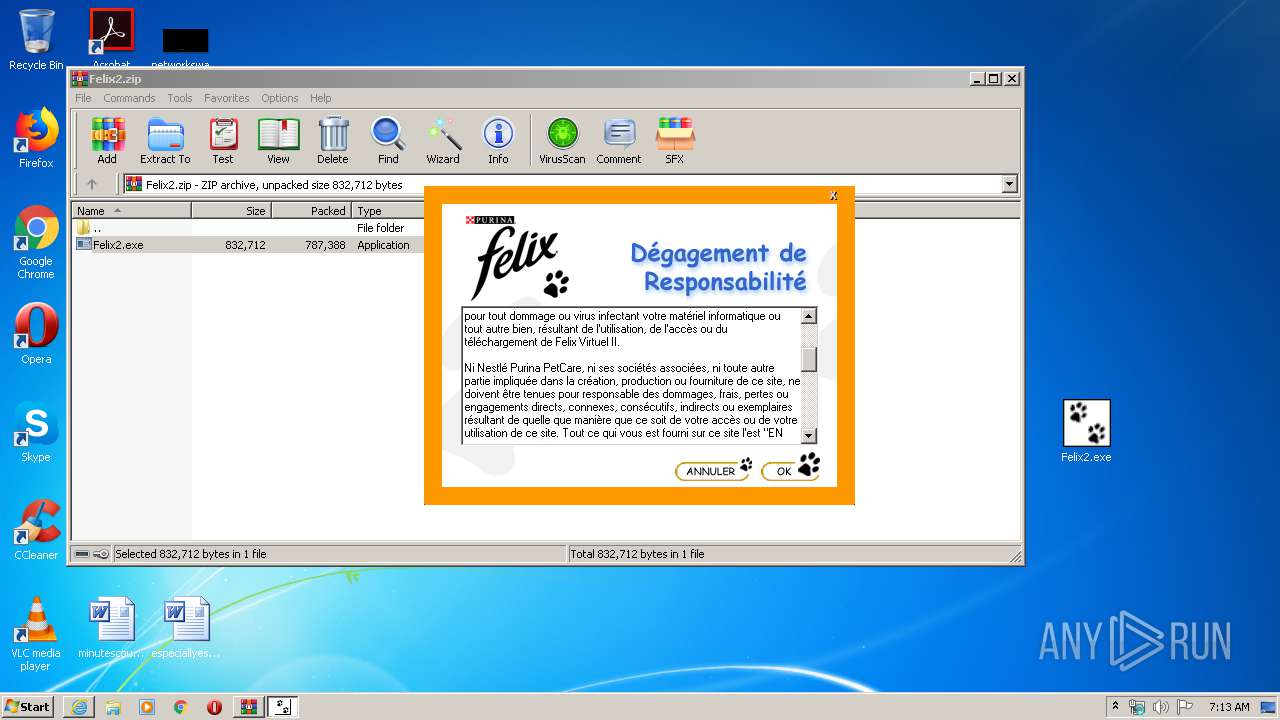Click the Test archive icon
The image size is (1280, 720).
(x=223, y=140)
